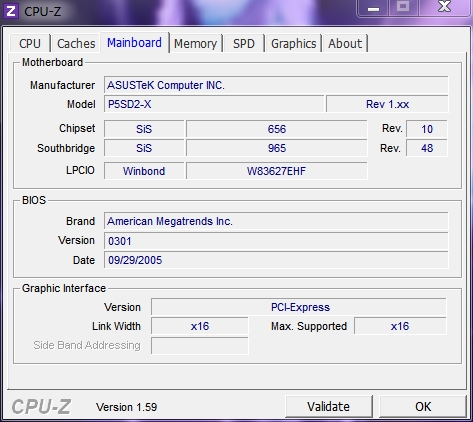The width and height of the screenshot is (473, 422).
Task: Click the Side Band Addressing label
Action: pos(87,345)
